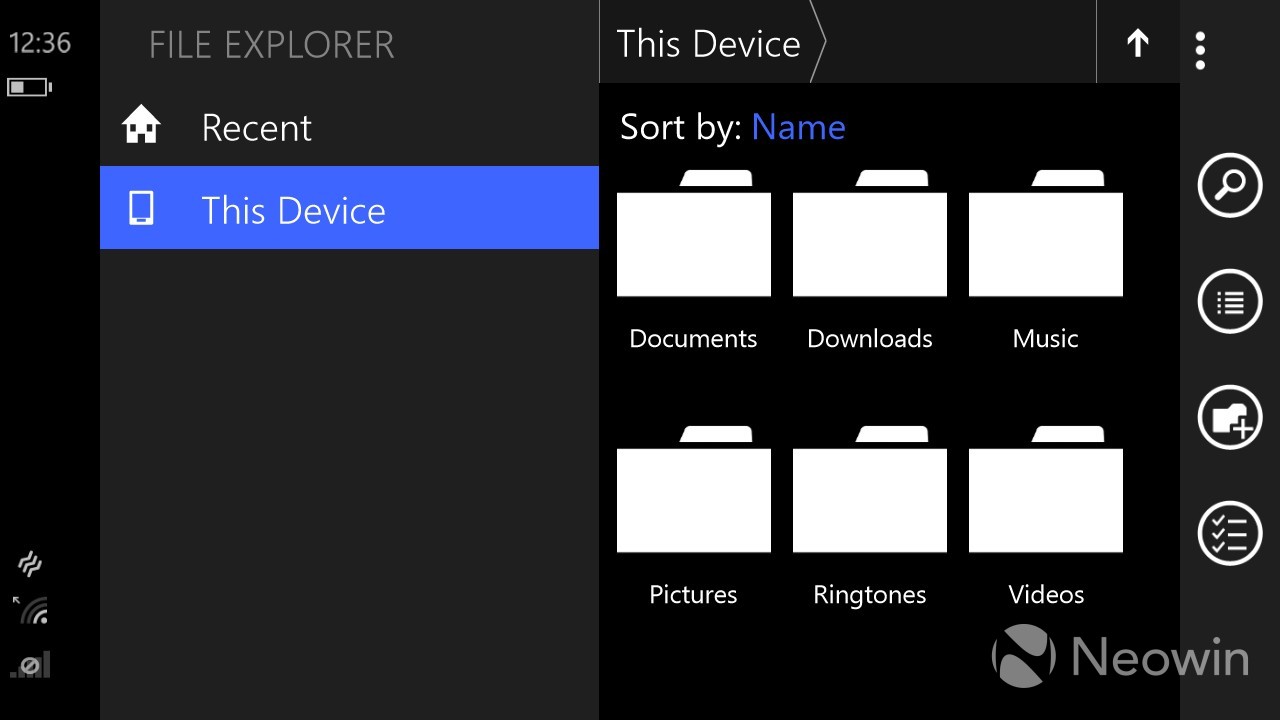1280x720 pixels.
Task: Open the three-dot more options menu
Action: coord(1200,50)
